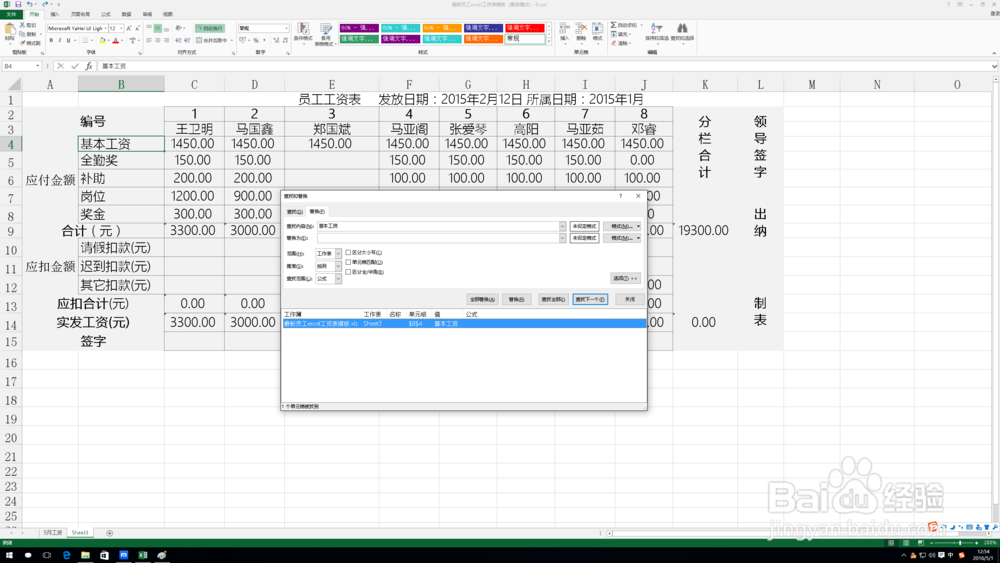Click the fill color bucket icon
The image size is (1000, 563).
(x=102, y=40)
